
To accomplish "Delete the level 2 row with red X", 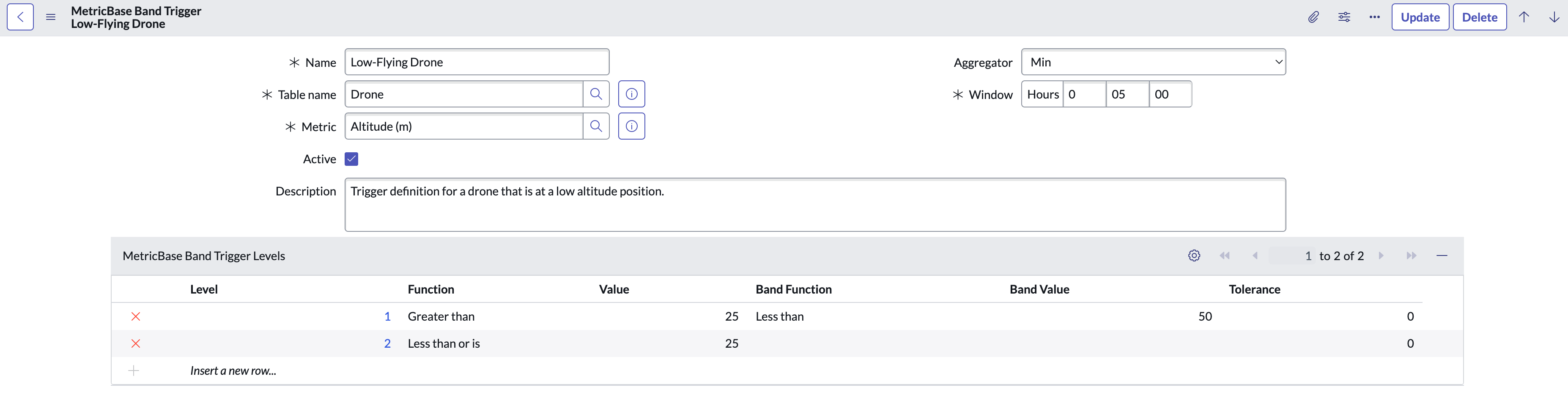I will [136, 344].
